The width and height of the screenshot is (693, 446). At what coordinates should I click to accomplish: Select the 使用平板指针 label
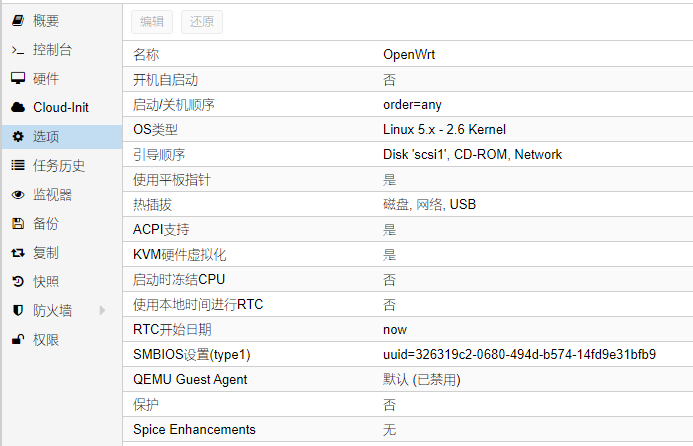tap(171, 179)
